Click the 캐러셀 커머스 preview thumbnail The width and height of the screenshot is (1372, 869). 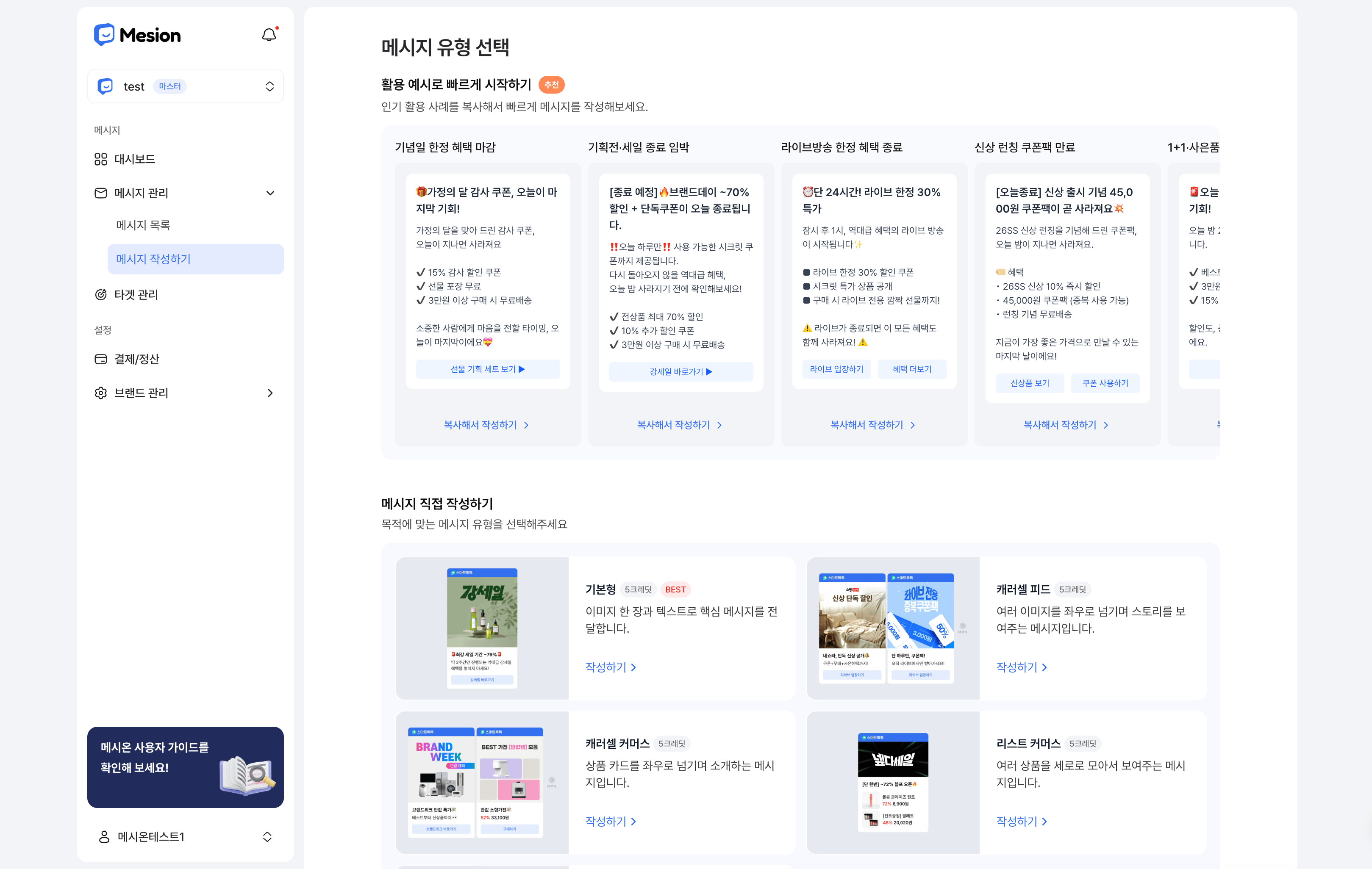[x=482, y=783]
